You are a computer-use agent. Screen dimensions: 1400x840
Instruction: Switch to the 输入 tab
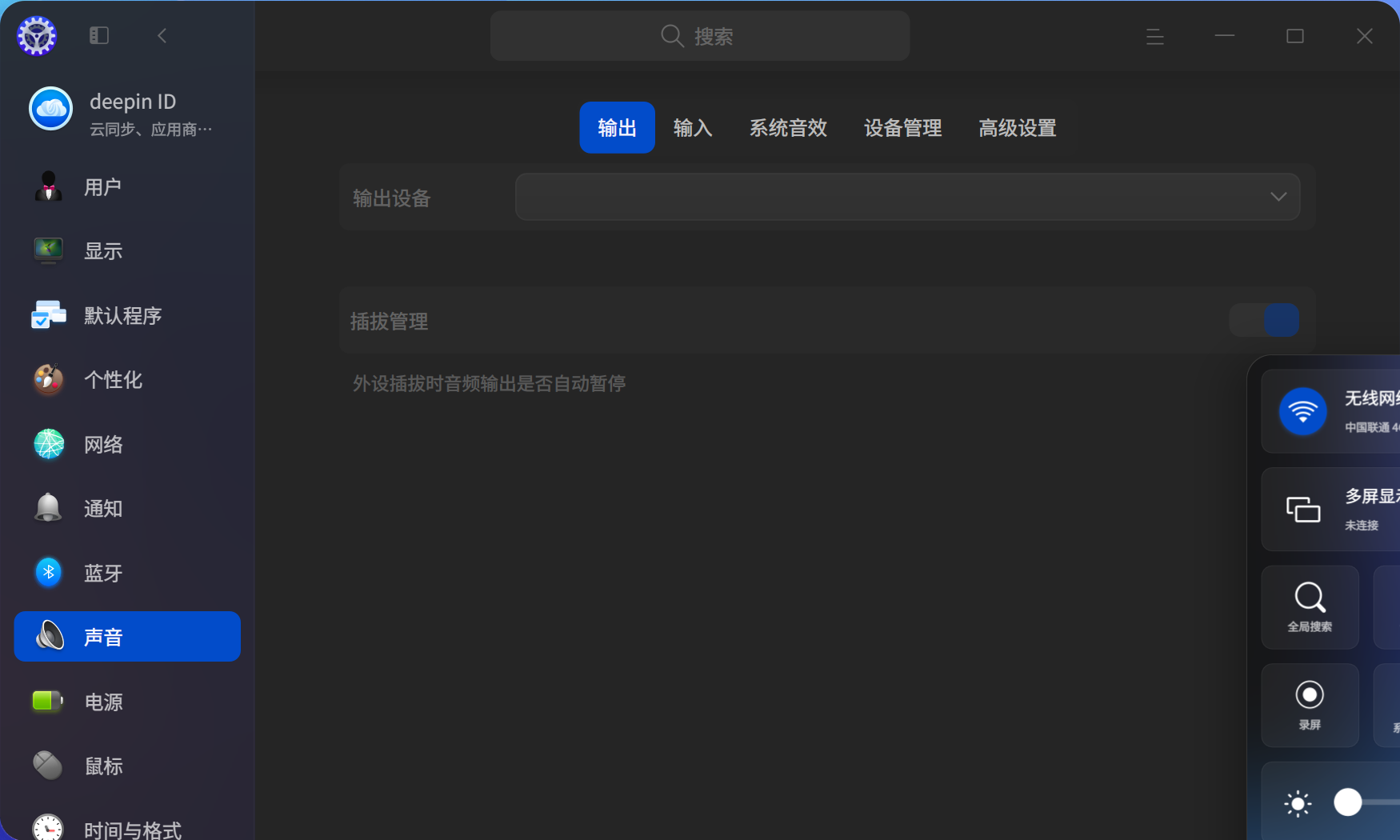[x=693, y=128]
